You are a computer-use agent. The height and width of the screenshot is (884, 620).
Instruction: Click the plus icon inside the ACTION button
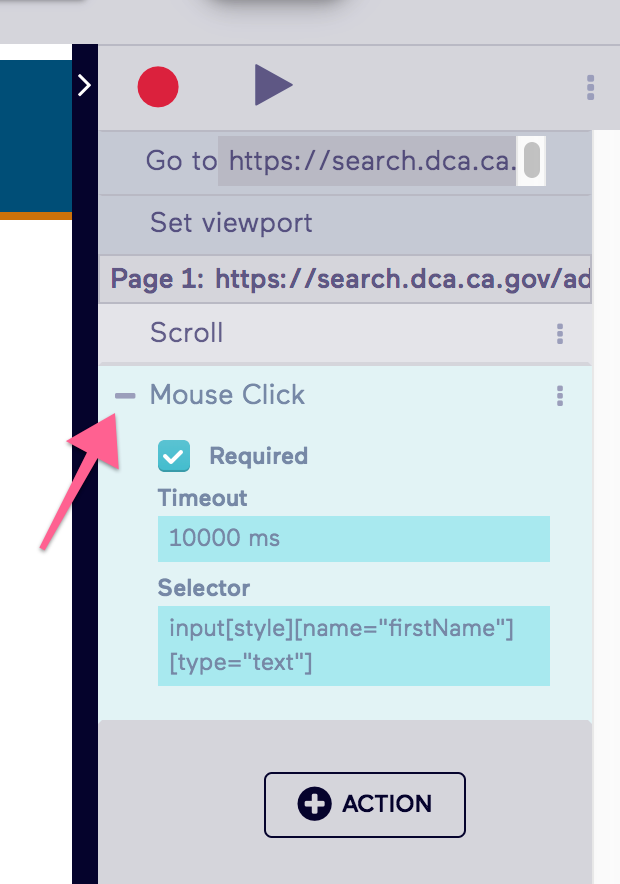pos(313,804)
